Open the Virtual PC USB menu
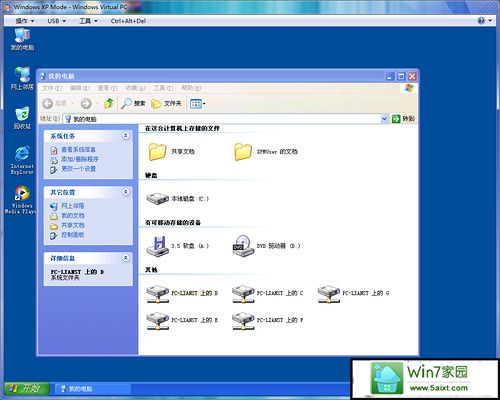500x400 pixels. 56,21
